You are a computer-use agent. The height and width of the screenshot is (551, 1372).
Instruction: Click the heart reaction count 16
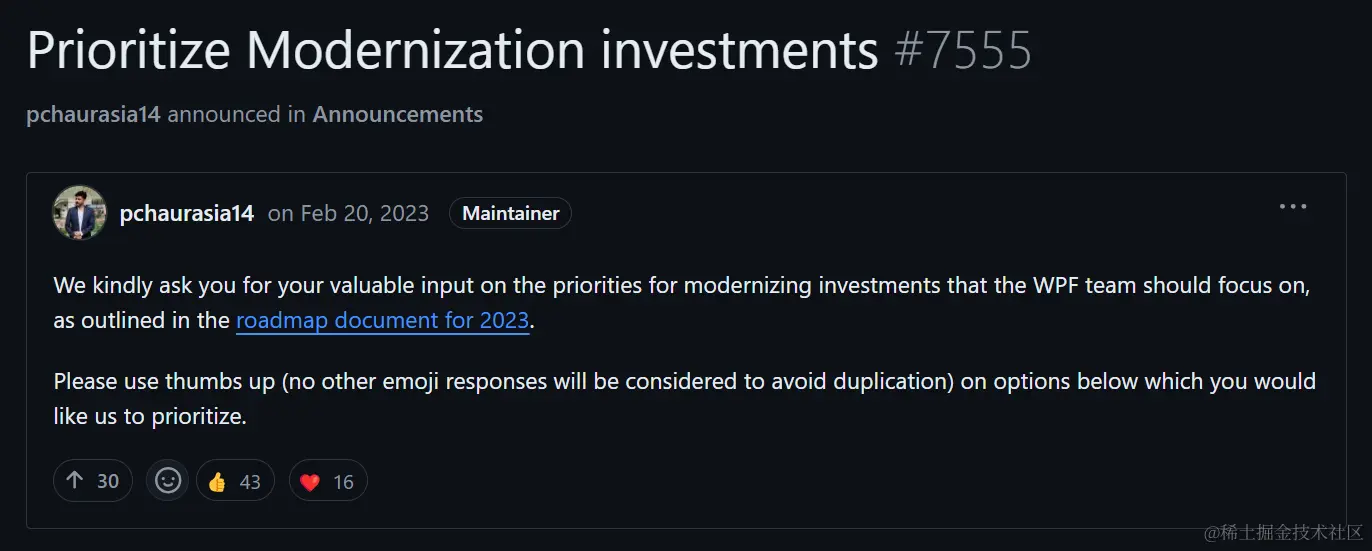tap(343, 482)
